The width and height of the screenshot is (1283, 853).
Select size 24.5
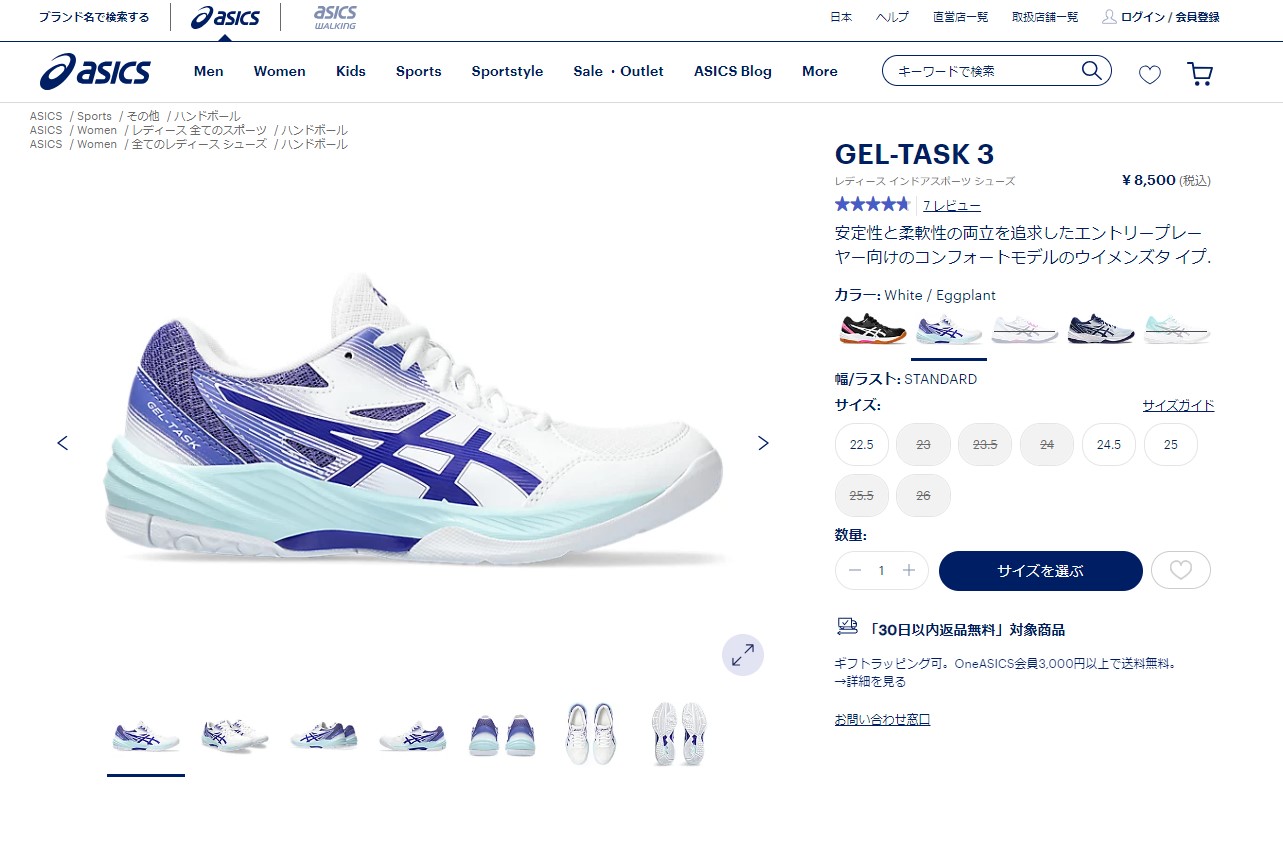point(1109,445)
